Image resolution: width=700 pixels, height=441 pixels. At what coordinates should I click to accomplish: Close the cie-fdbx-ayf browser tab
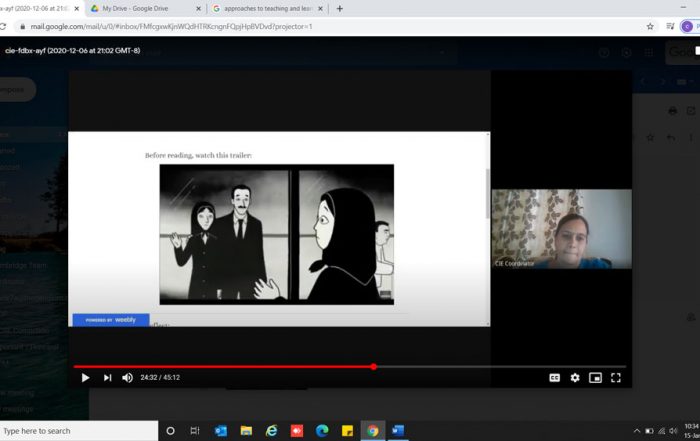point(76,8)
